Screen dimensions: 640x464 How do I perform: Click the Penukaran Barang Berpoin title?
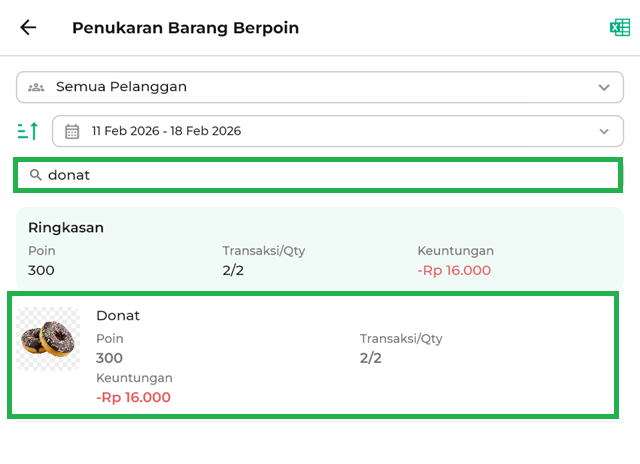click(185, 28)
